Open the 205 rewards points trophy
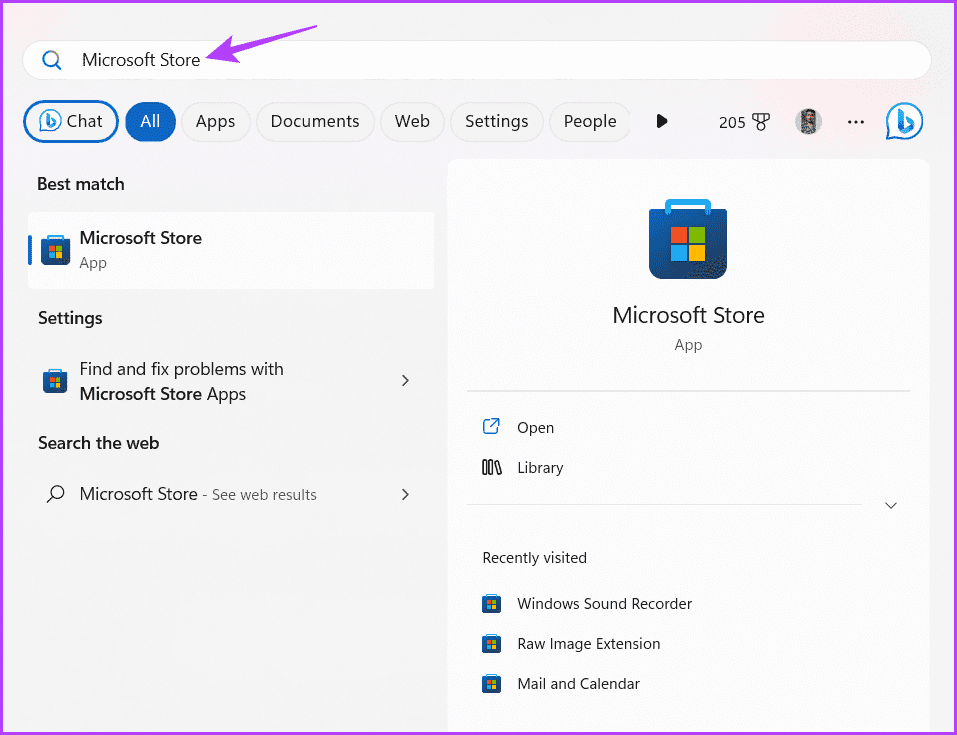 pos(744,122)
